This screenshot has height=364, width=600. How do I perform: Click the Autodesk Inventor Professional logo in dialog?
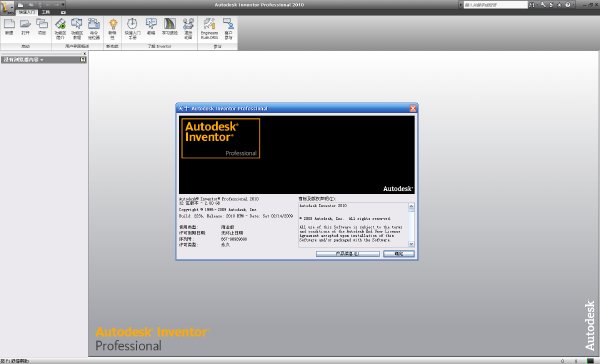point(221,138)
